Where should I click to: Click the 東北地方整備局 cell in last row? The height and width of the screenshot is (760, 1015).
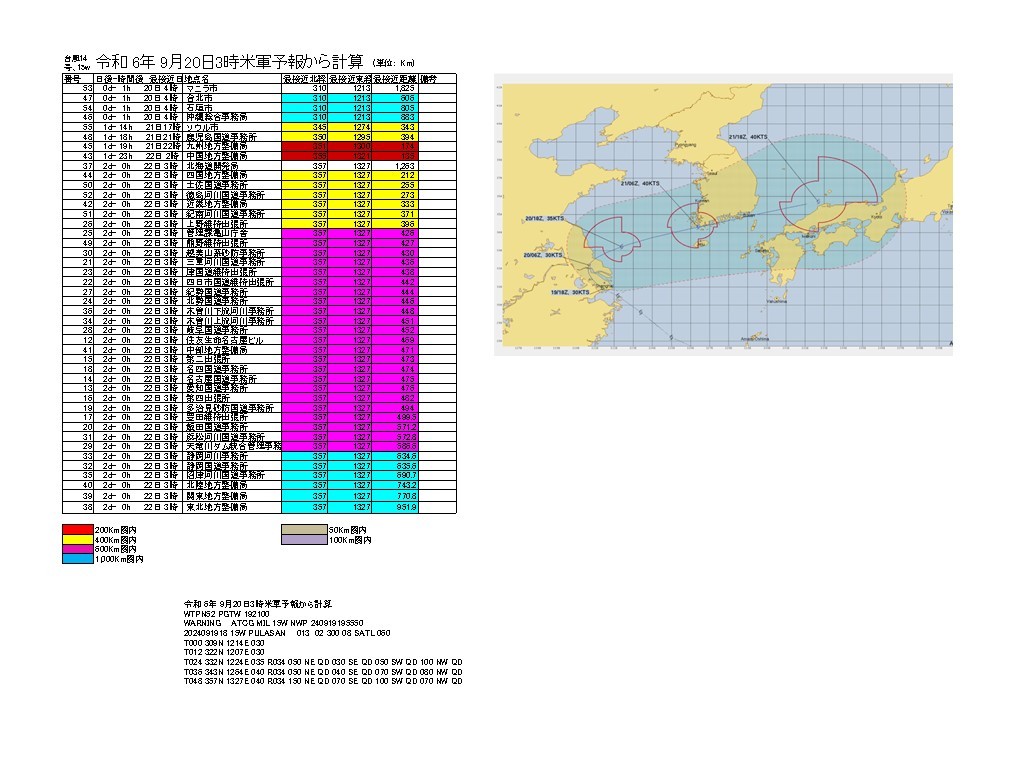click(x=232, y=507)
